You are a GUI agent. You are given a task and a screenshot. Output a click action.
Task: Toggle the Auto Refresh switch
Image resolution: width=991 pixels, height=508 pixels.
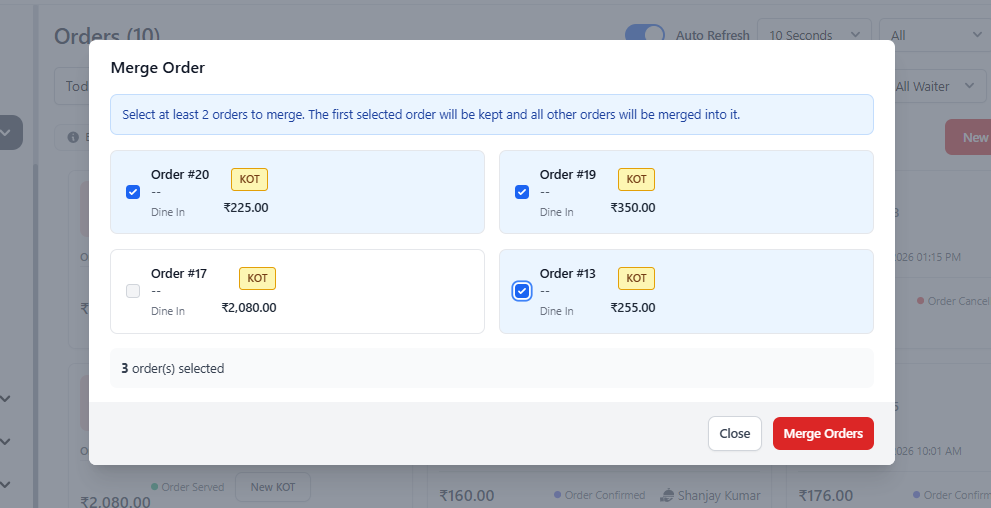(645, 35)
